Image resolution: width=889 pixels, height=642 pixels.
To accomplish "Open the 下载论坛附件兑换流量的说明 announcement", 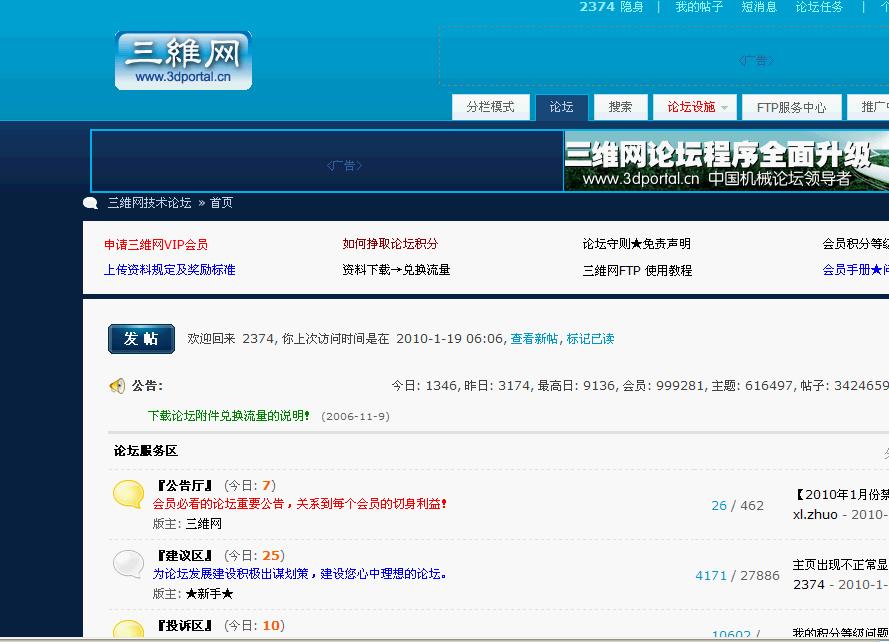I will click(229, 416).
